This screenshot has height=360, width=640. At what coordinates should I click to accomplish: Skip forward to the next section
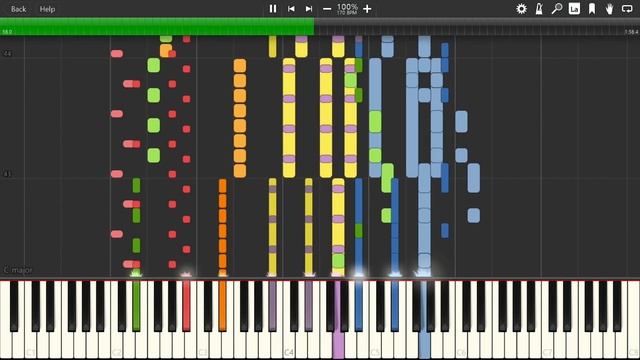coord(309,9)
